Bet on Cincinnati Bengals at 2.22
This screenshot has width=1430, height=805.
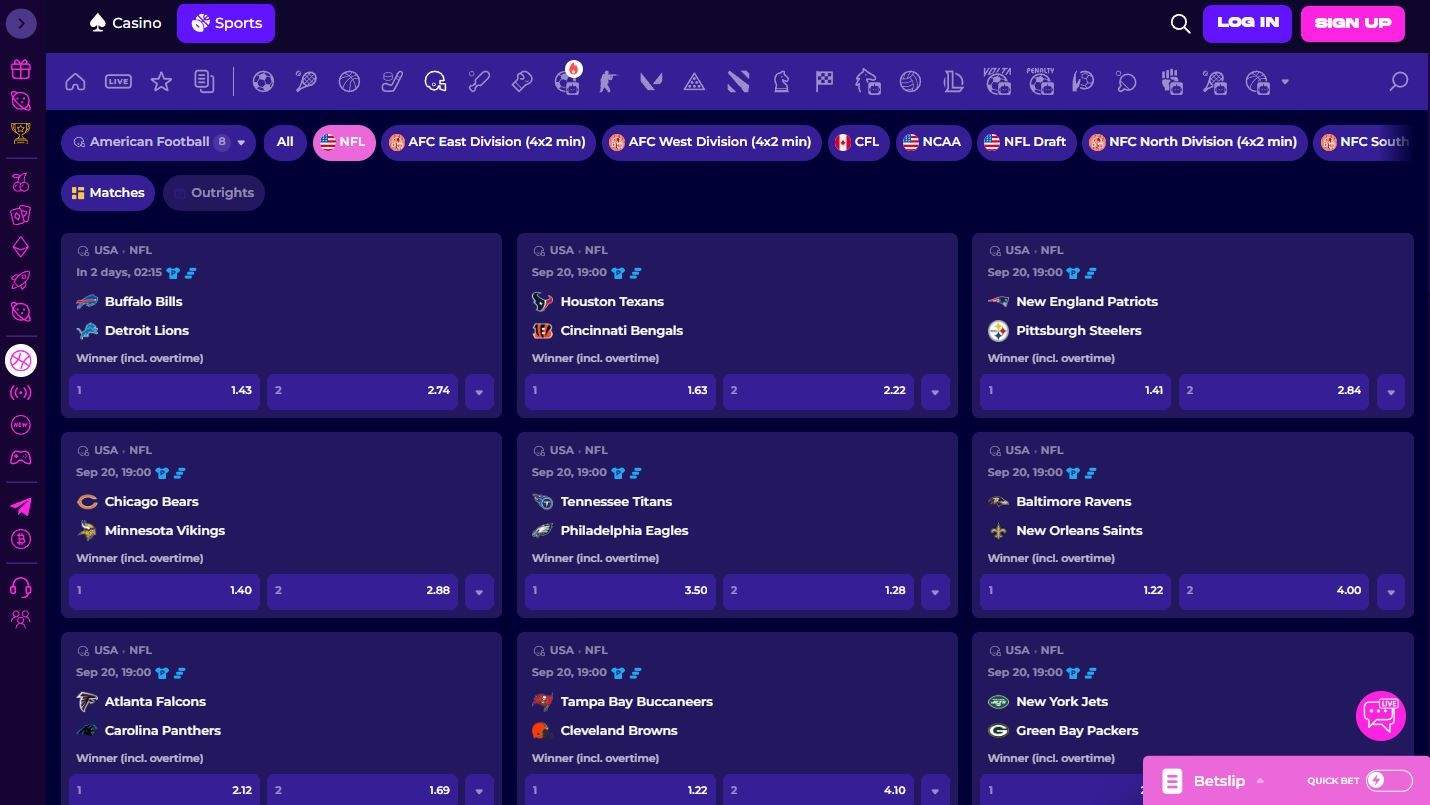pos(818,392)
